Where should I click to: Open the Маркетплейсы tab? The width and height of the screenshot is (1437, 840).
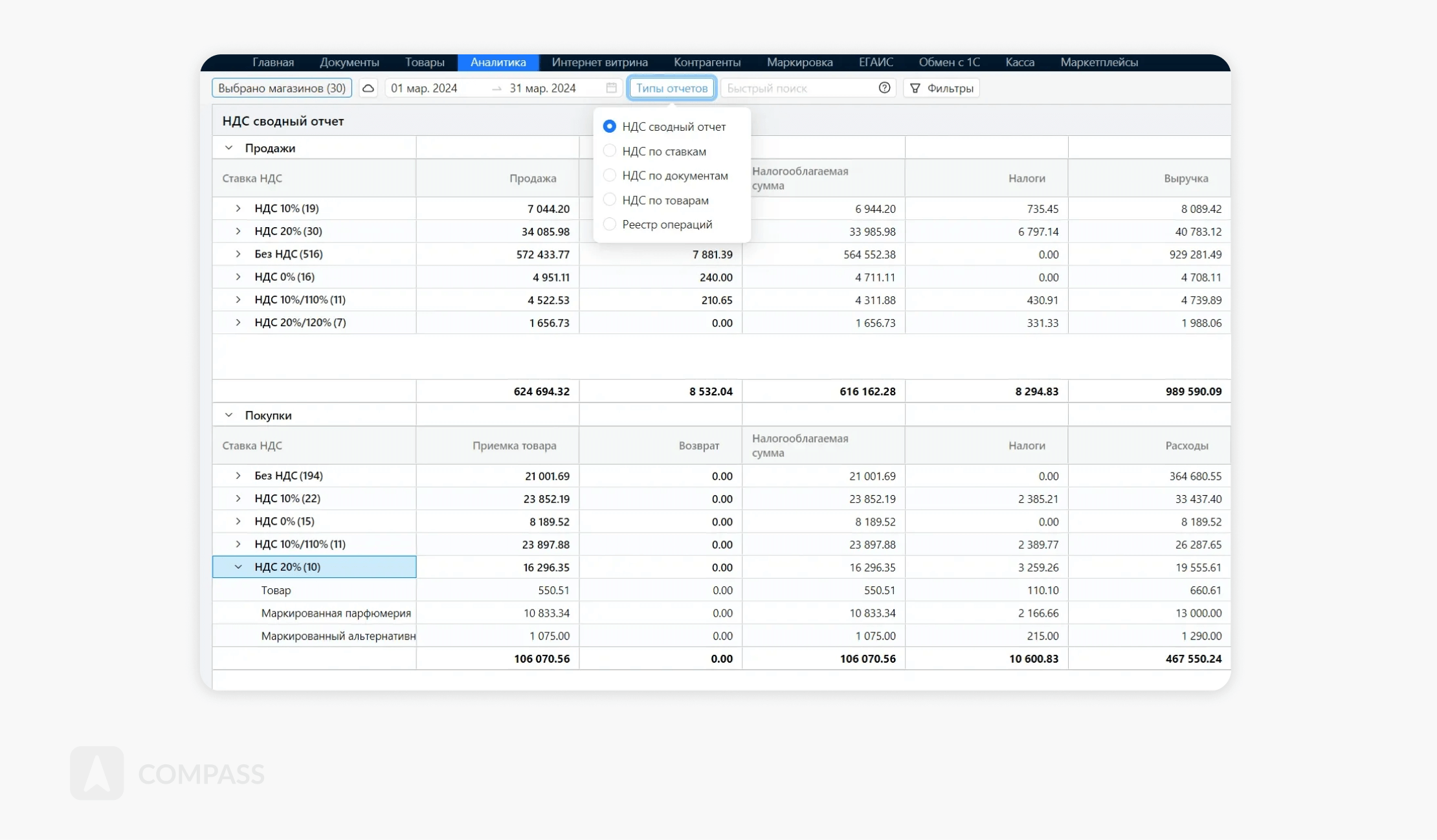tap(1098, 62)
